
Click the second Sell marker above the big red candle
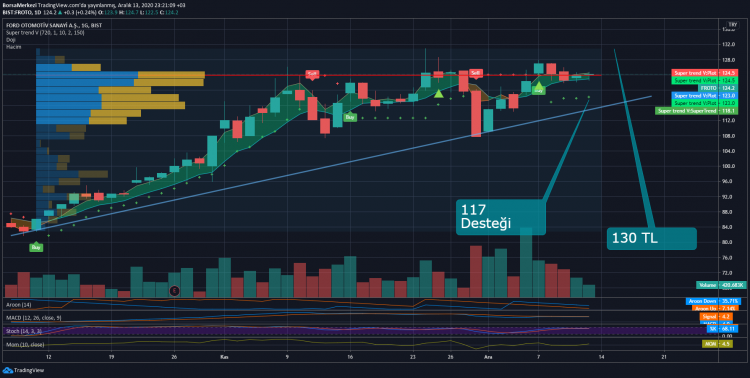(x=475, y=73)
